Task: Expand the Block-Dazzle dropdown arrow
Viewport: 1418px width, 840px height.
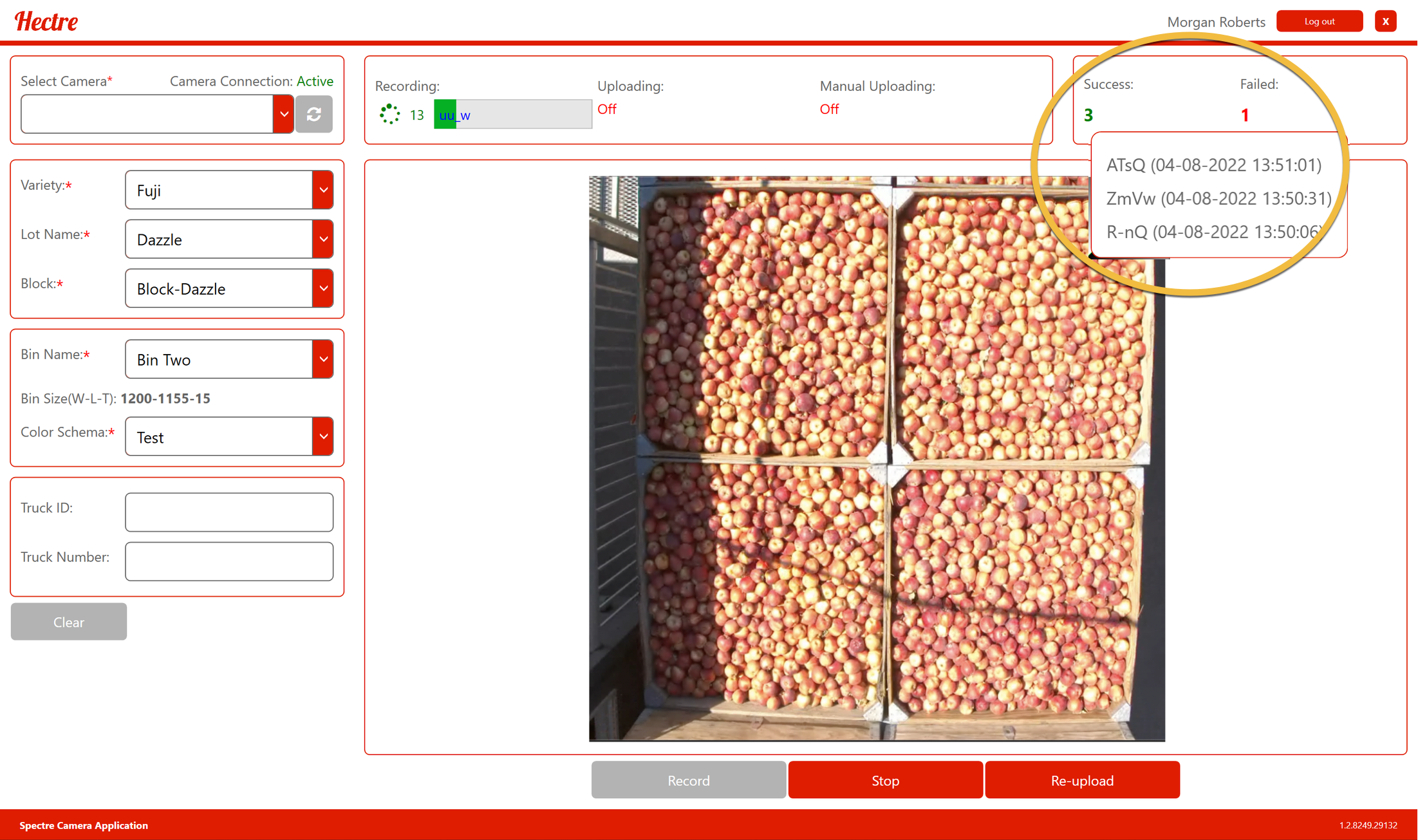Action: coord(323,288)
